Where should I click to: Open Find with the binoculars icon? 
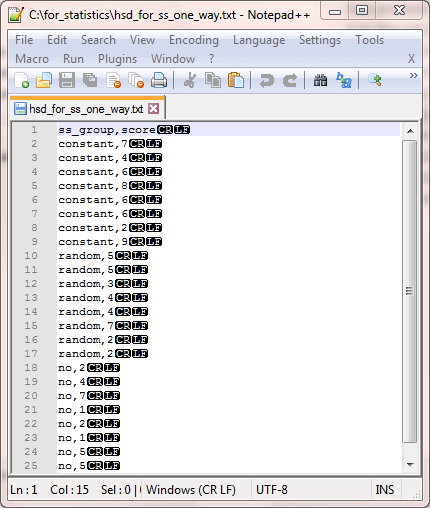(x=320, y=80)
